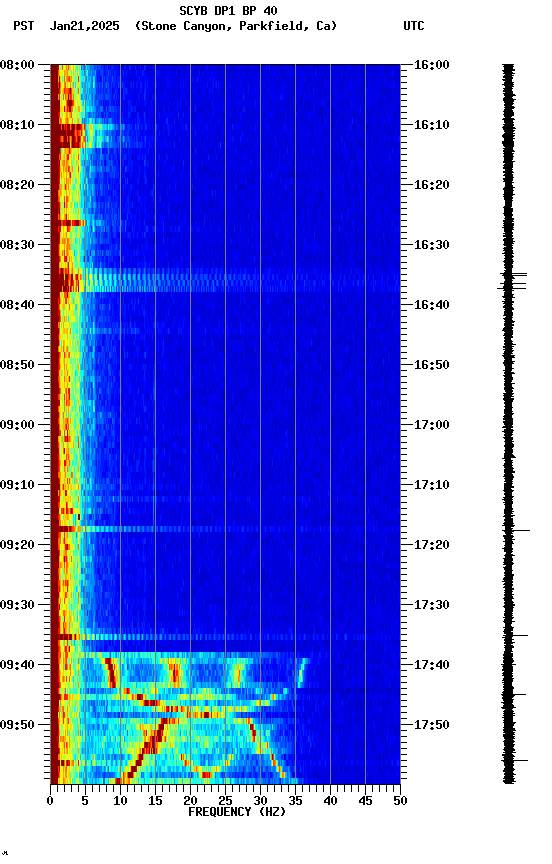The image size is (552, 864).
Task: Click the '09:10' PST time label
Action: coord(17,485)
